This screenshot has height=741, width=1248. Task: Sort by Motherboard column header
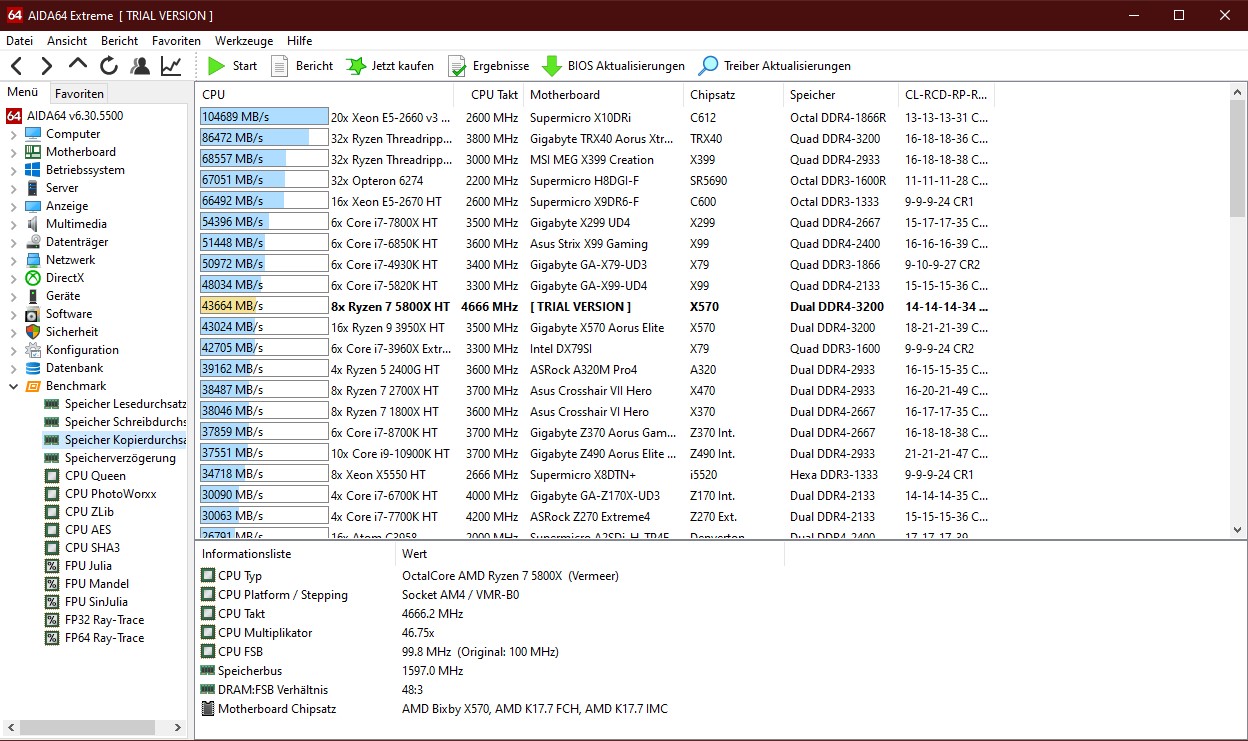pyautogui.click(x=604, y=95)
